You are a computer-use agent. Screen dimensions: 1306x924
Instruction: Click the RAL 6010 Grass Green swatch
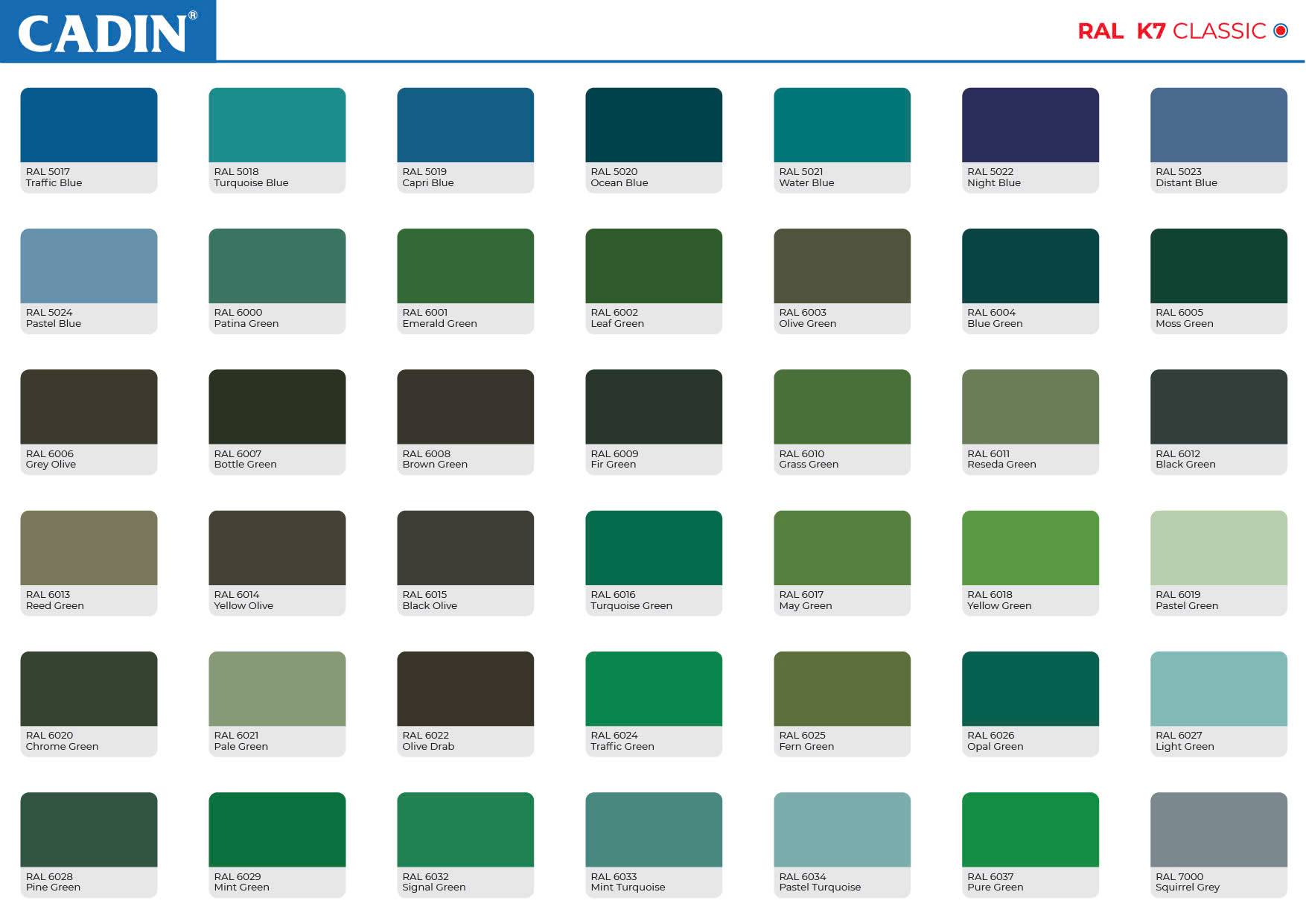tap(842, 407)
